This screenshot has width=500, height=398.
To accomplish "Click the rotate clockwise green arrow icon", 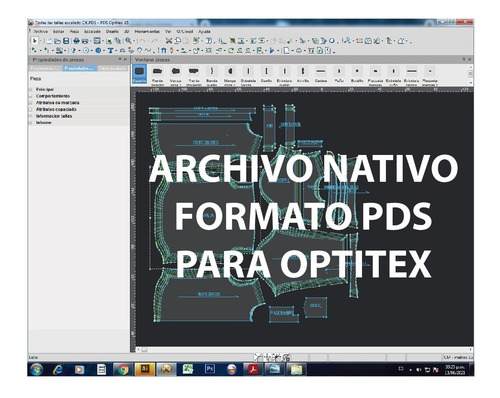I will [x=231, y=51].
